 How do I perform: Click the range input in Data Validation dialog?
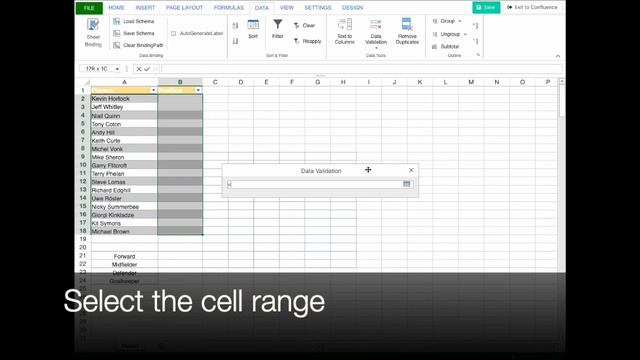[x=315, y=184]
